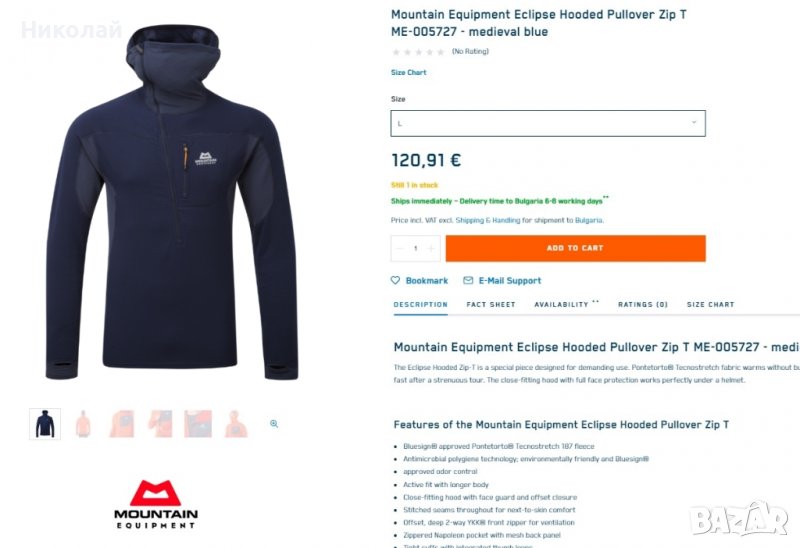Screen dimensions: 800x548
Task: Click the Size dropdown chevron arrow
Action: click(694, 122)
